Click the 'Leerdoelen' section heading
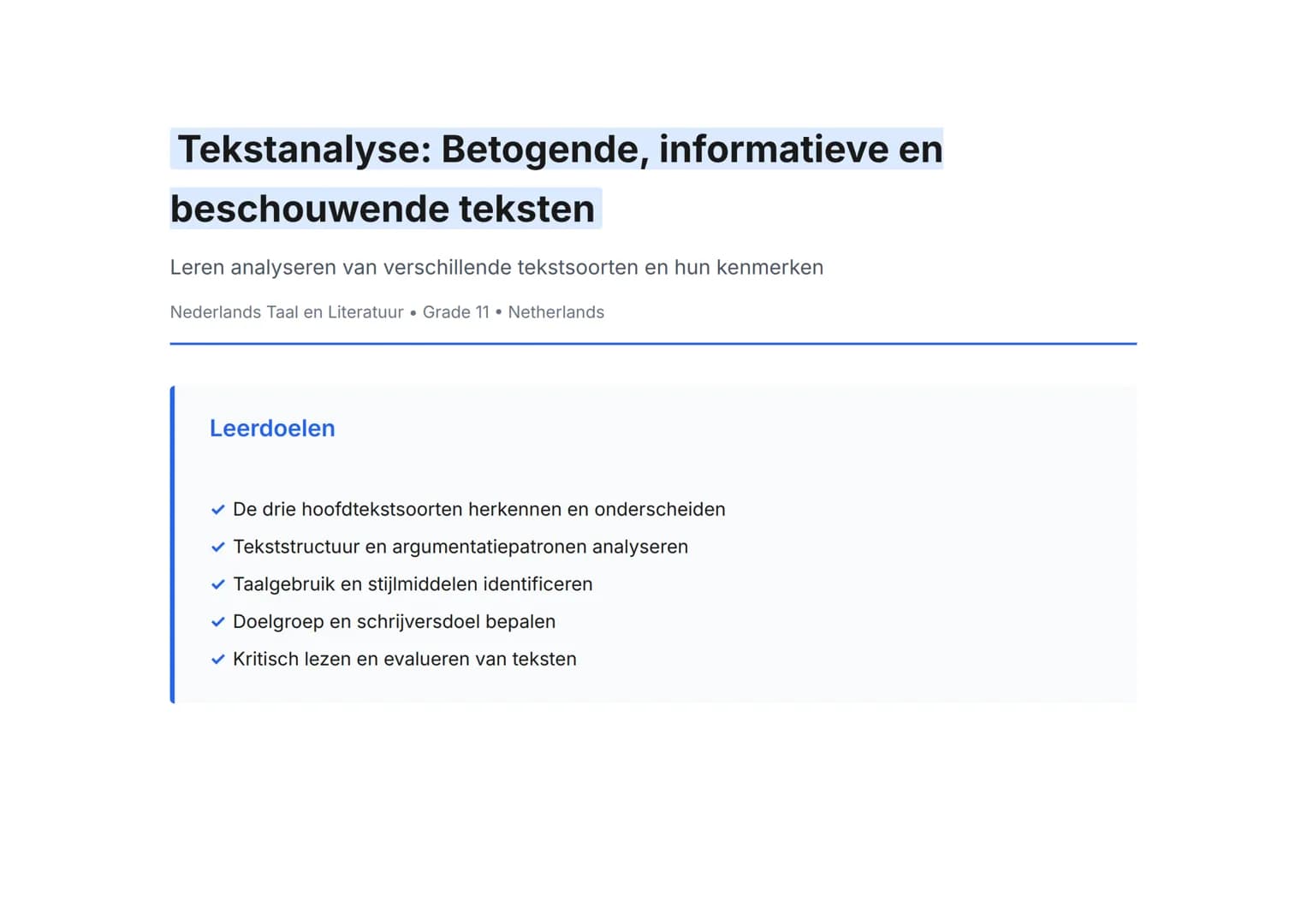 (x=272, y=429)
